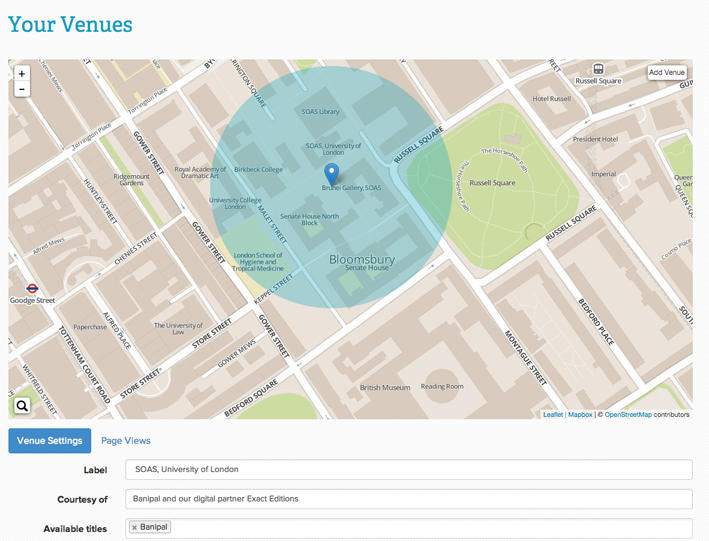Edit the Courtesy of input field
Screen dimensions: 709x541
[x=409, y=499]
